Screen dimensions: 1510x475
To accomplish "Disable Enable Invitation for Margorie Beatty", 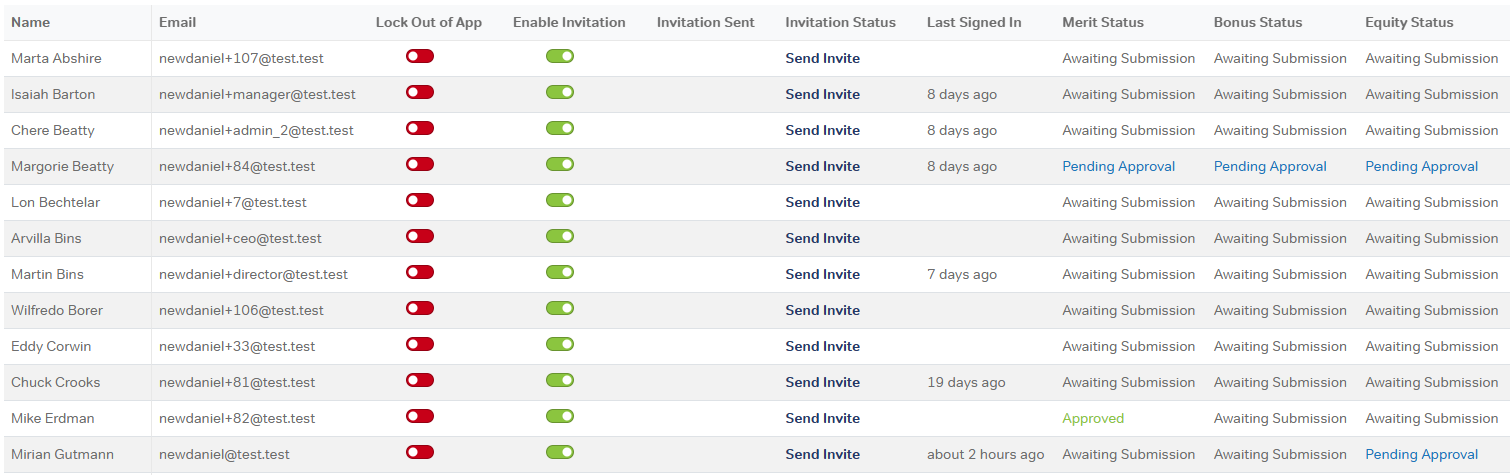I will pos(560,165).
